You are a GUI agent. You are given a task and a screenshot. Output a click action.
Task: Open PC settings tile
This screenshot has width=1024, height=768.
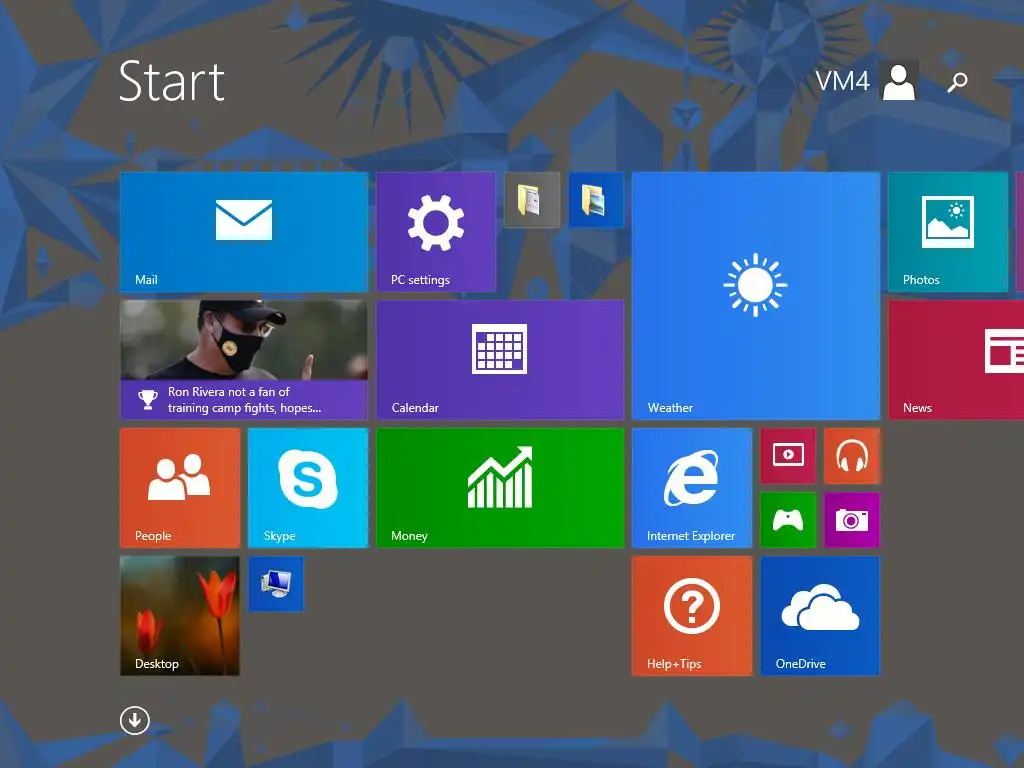[x=436, y=232]
